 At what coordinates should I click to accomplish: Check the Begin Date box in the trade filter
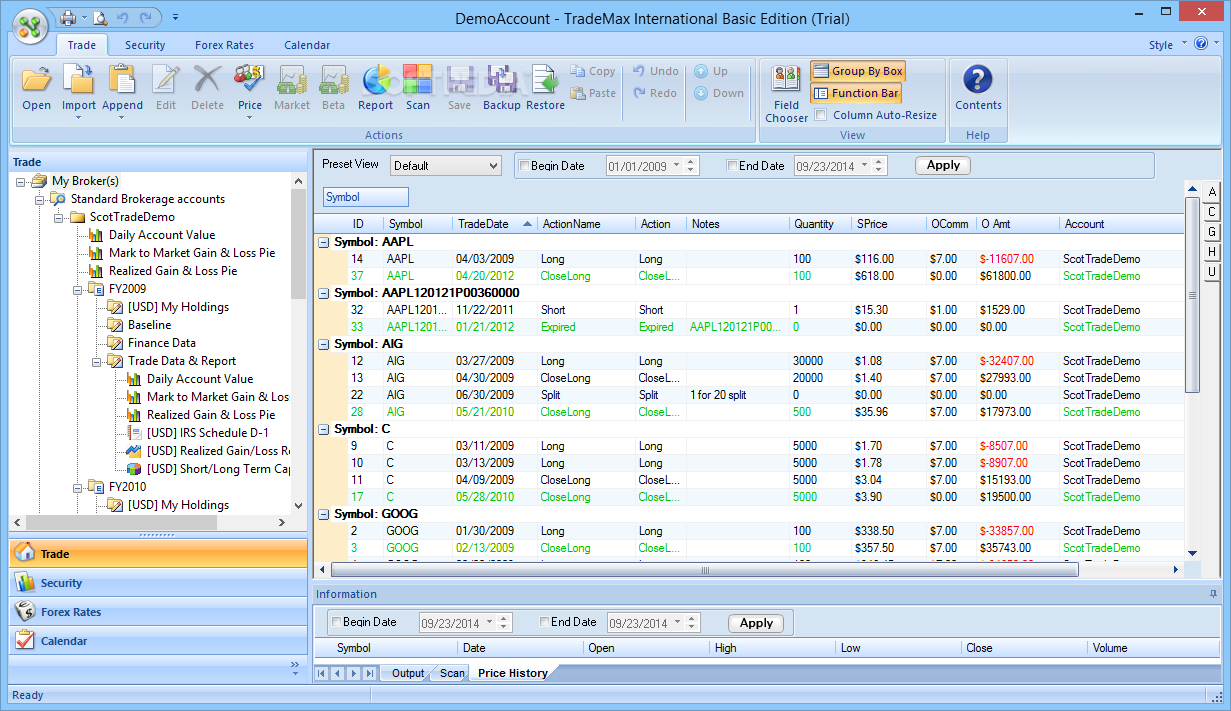[524, 166]
